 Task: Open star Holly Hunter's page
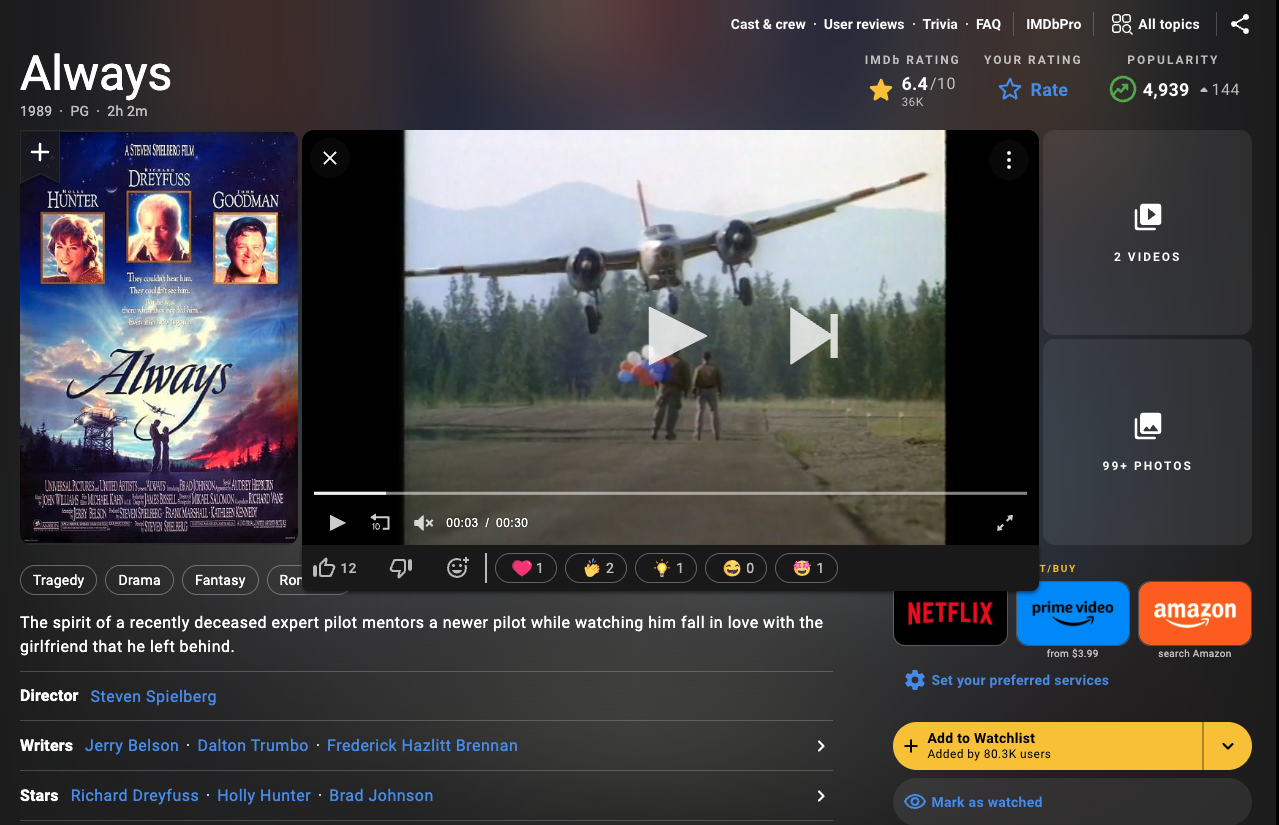[264, 796]
